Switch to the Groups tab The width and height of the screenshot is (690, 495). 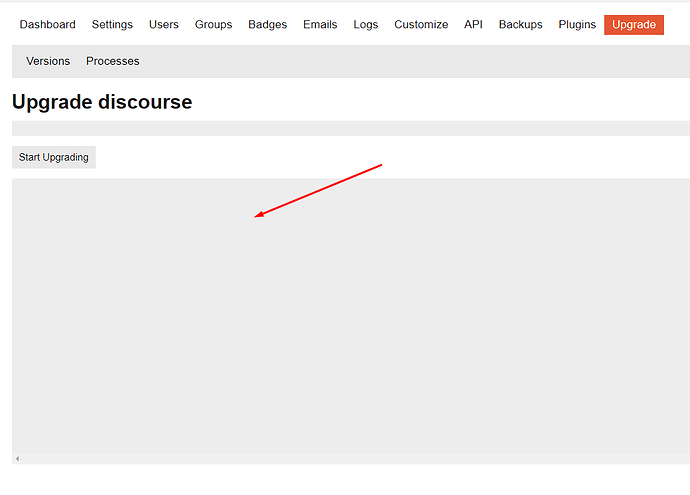[x=213, y=25]
